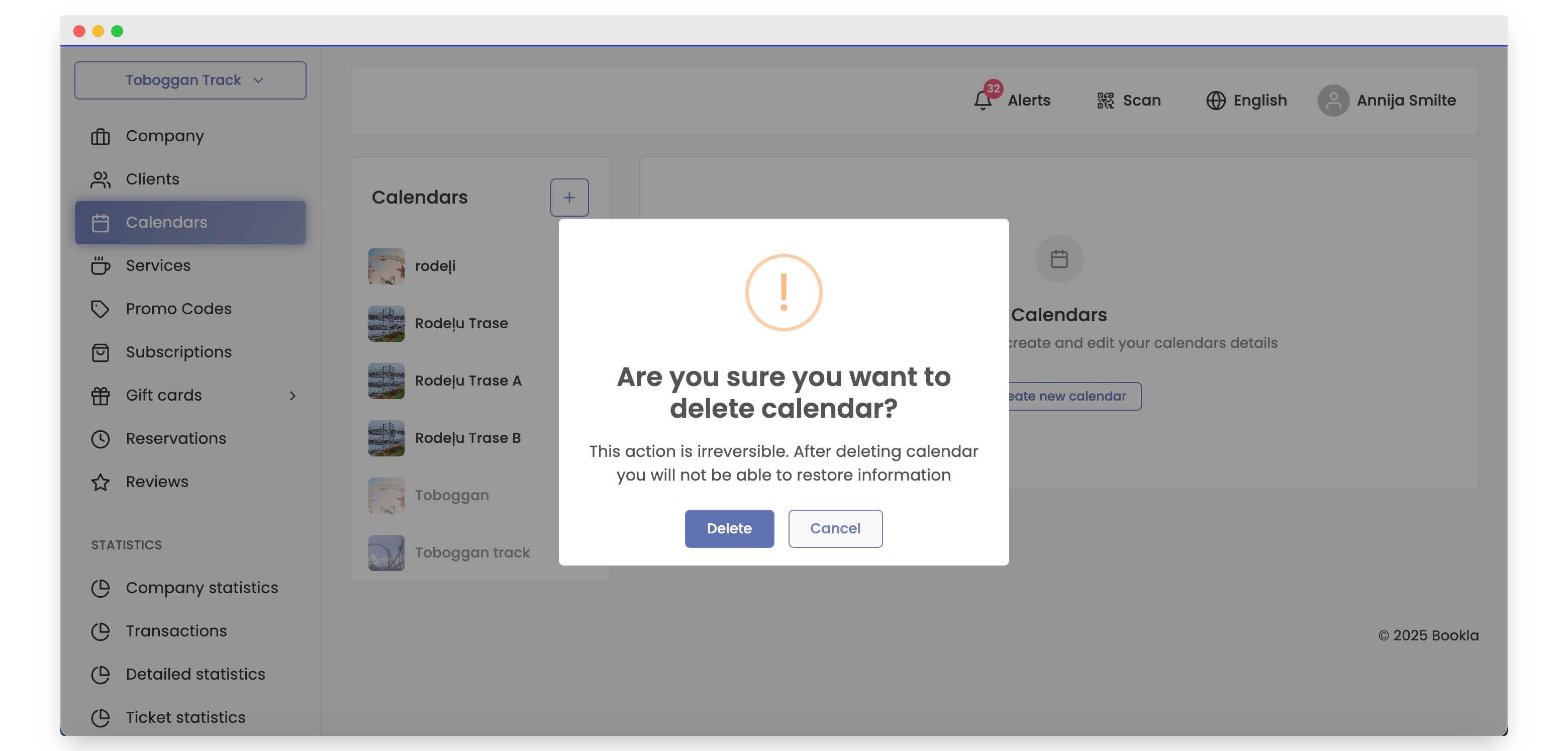This screenshot has width=1568, height=751.
Task: Go to Services menu item
Action: point(158,266)
